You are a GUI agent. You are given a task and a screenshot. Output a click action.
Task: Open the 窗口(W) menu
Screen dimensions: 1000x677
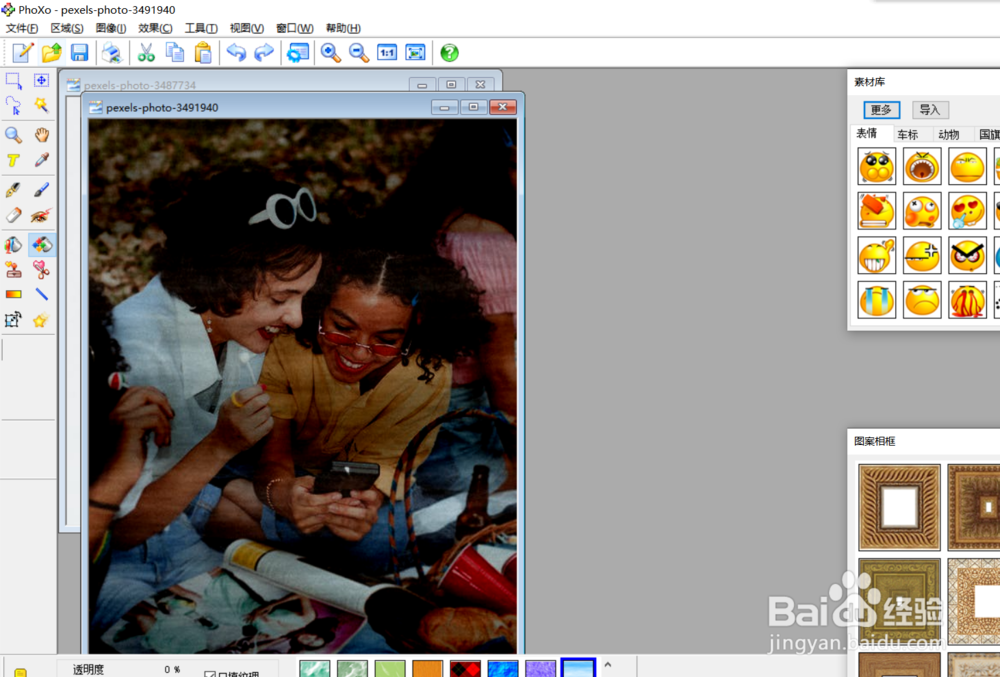pos(295,28)
